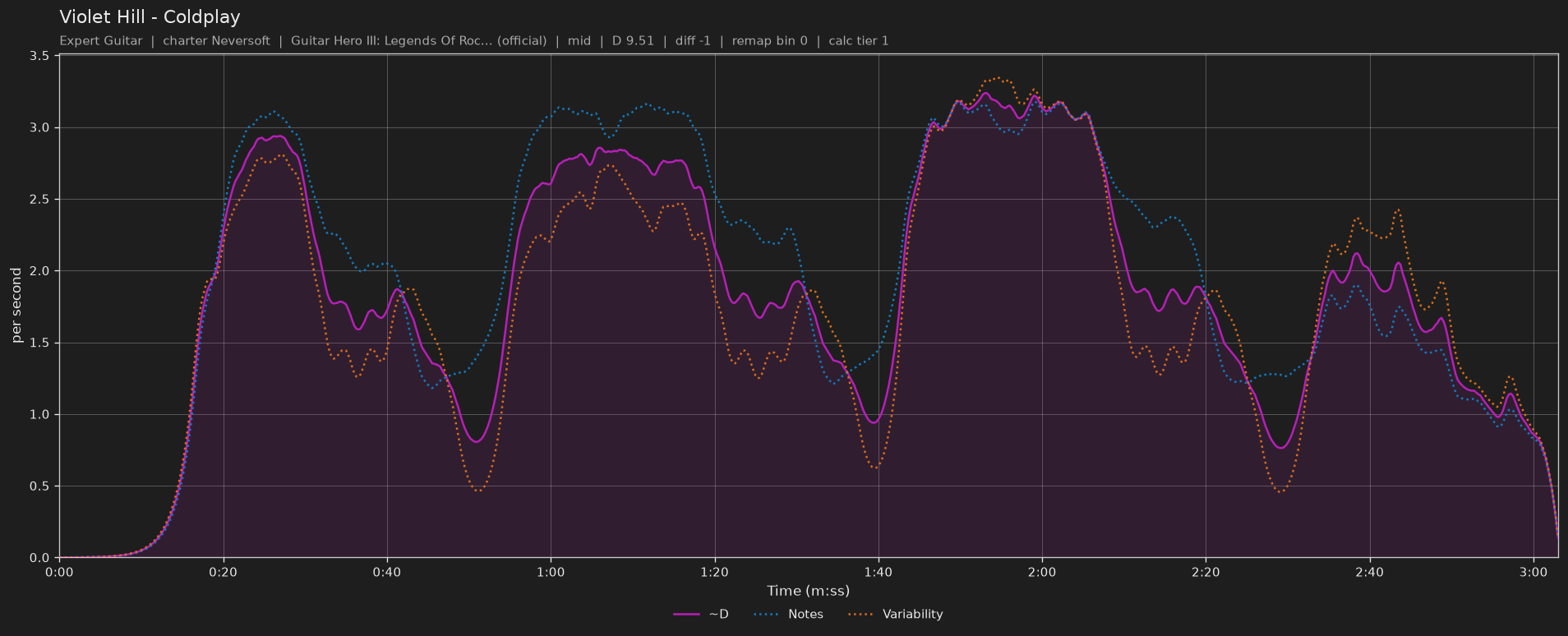Click the '1:20' x-axis tick label

[x=714, y=572]
